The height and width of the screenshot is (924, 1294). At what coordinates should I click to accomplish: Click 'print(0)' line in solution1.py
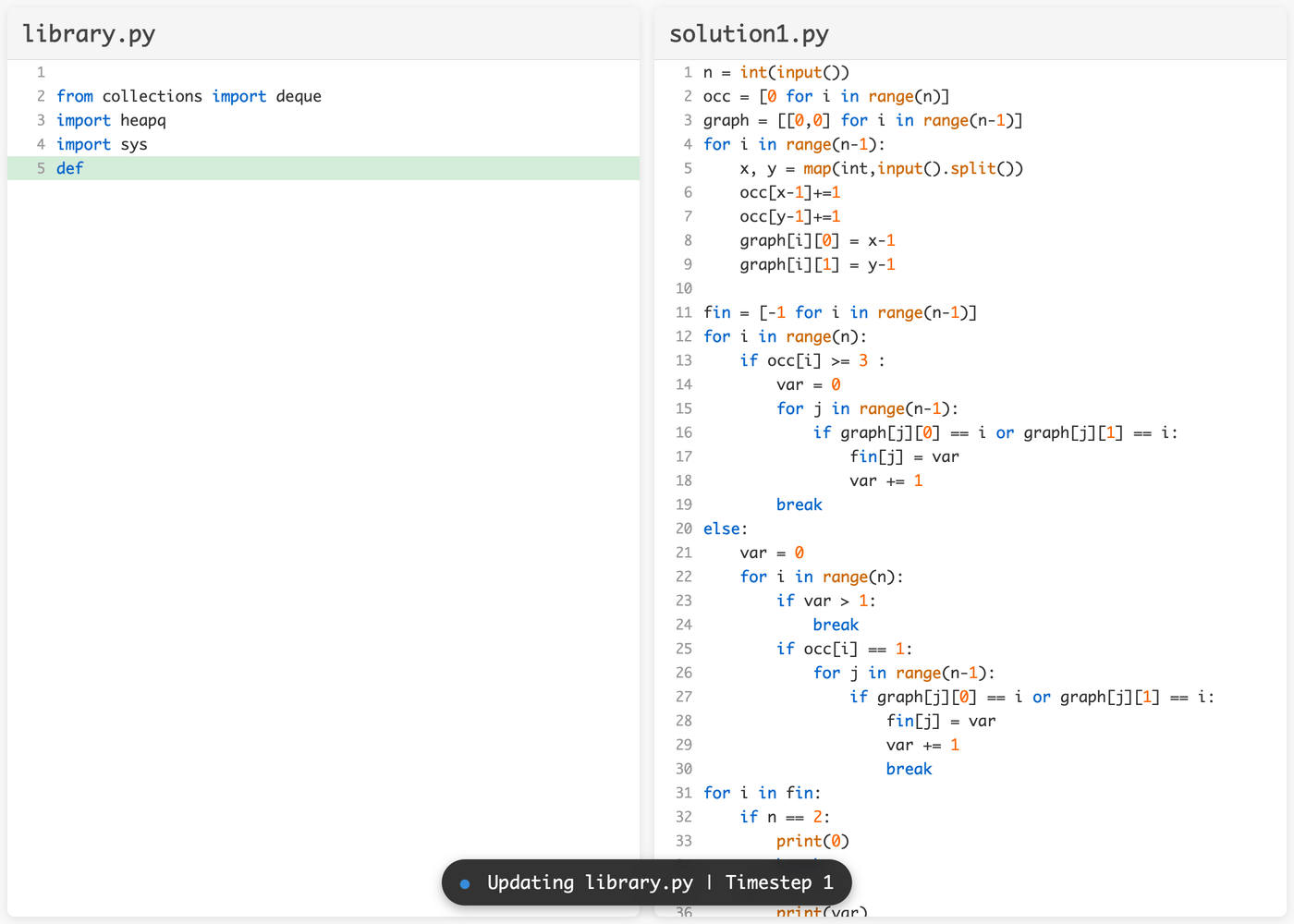click(x=812, y=841)
